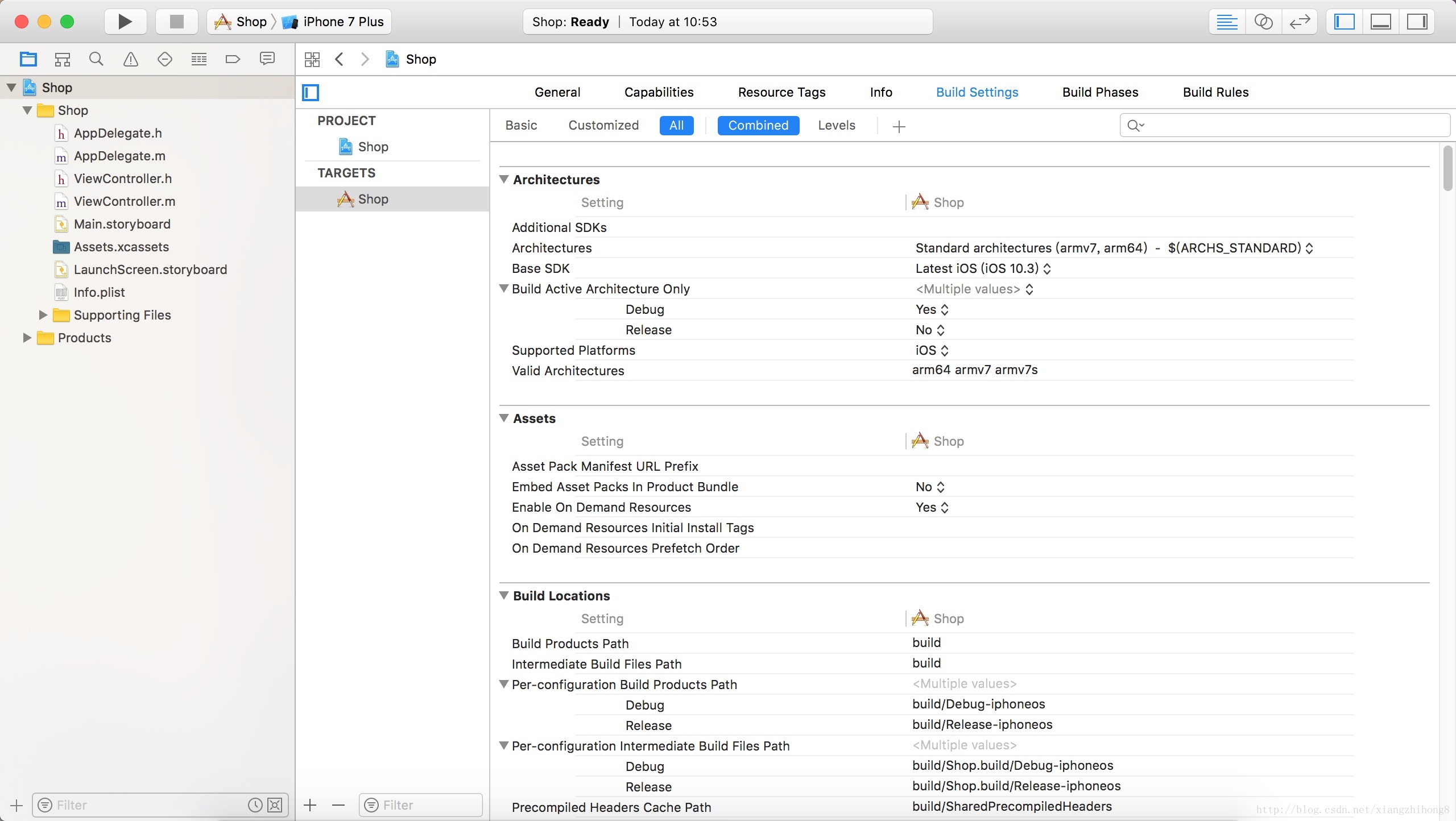Open the Report navigator speech bubble icon
This screenshot has height=821, width=1456.
[x=267, y=59]
